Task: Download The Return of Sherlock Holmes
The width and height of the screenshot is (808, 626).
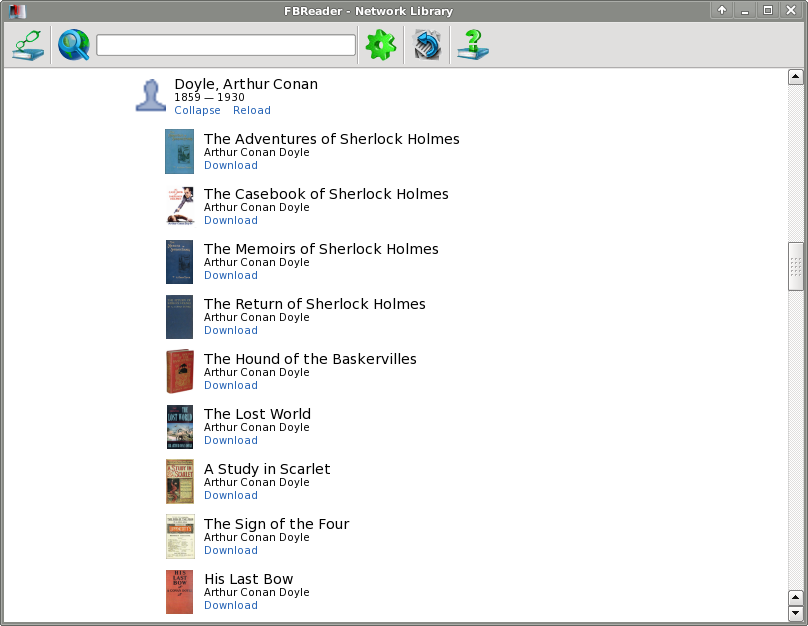Action: click(231, 330)
